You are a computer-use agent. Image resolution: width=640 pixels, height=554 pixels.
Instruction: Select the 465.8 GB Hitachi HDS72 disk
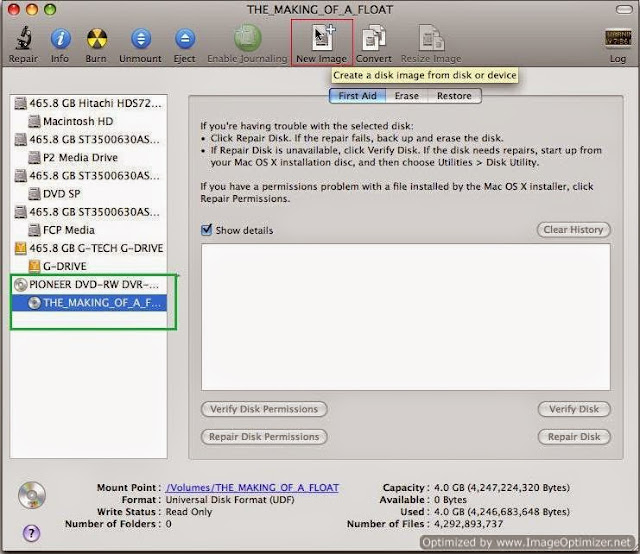click(x=89, y=103)
